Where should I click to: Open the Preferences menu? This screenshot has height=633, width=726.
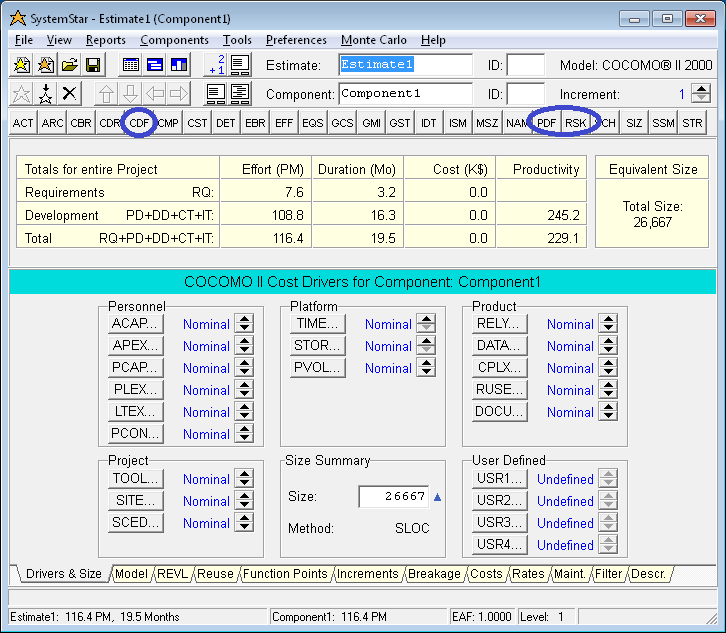click(296, 40)
